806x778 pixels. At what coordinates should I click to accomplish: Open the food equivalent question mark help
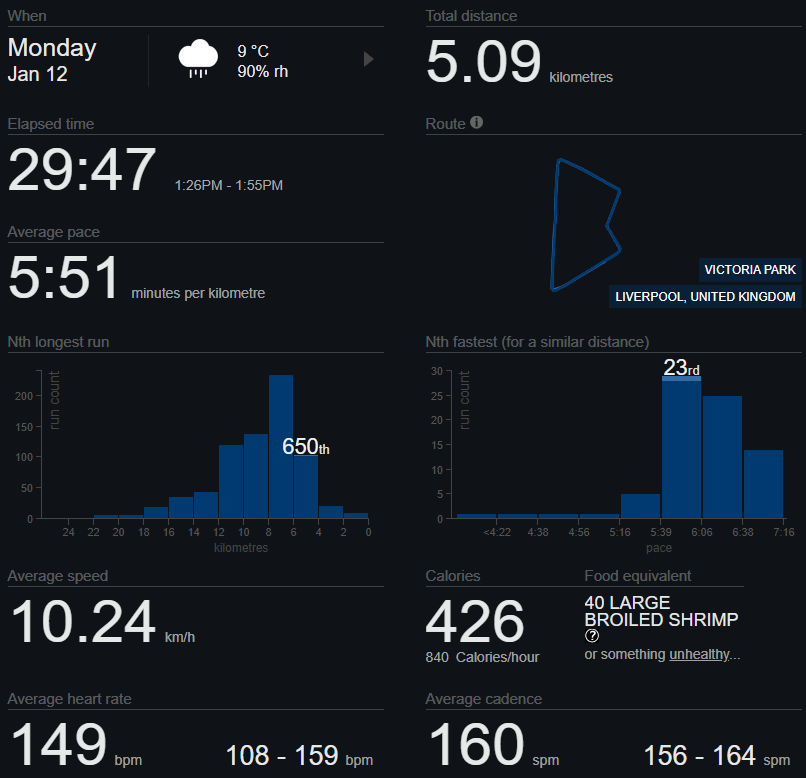coord(592,636)
